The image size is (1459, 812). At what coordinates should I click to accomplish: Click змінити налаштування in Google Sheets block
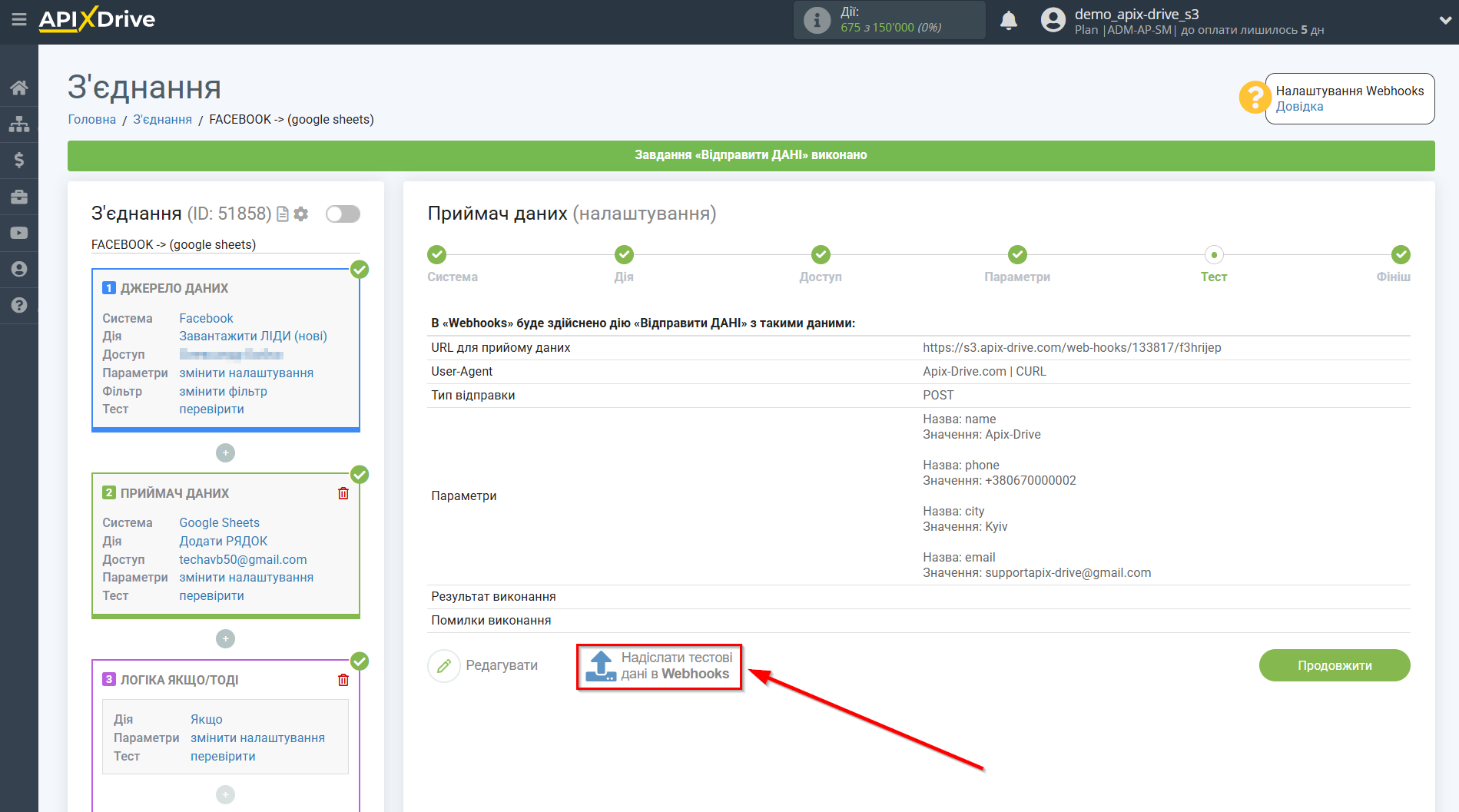(246, 577)
